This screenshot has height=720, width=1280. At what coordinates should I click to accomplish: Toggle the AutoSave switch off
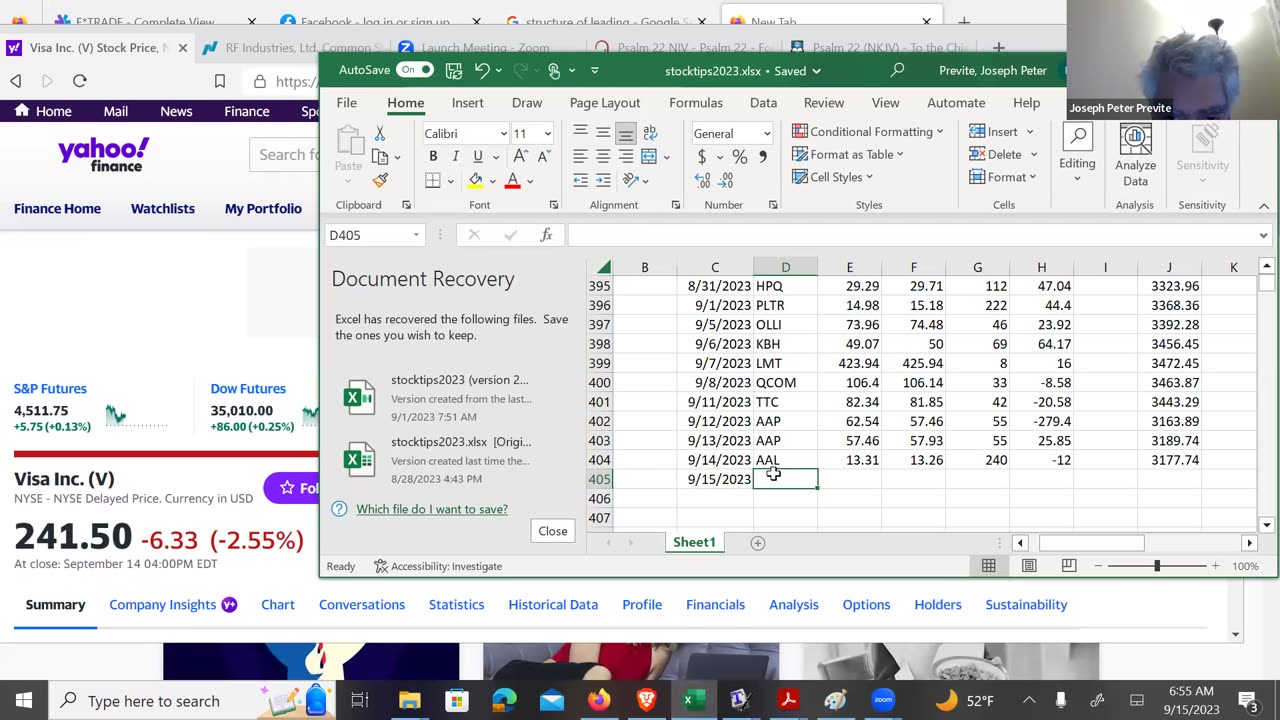pyautogui.click(x=414, y=70)
